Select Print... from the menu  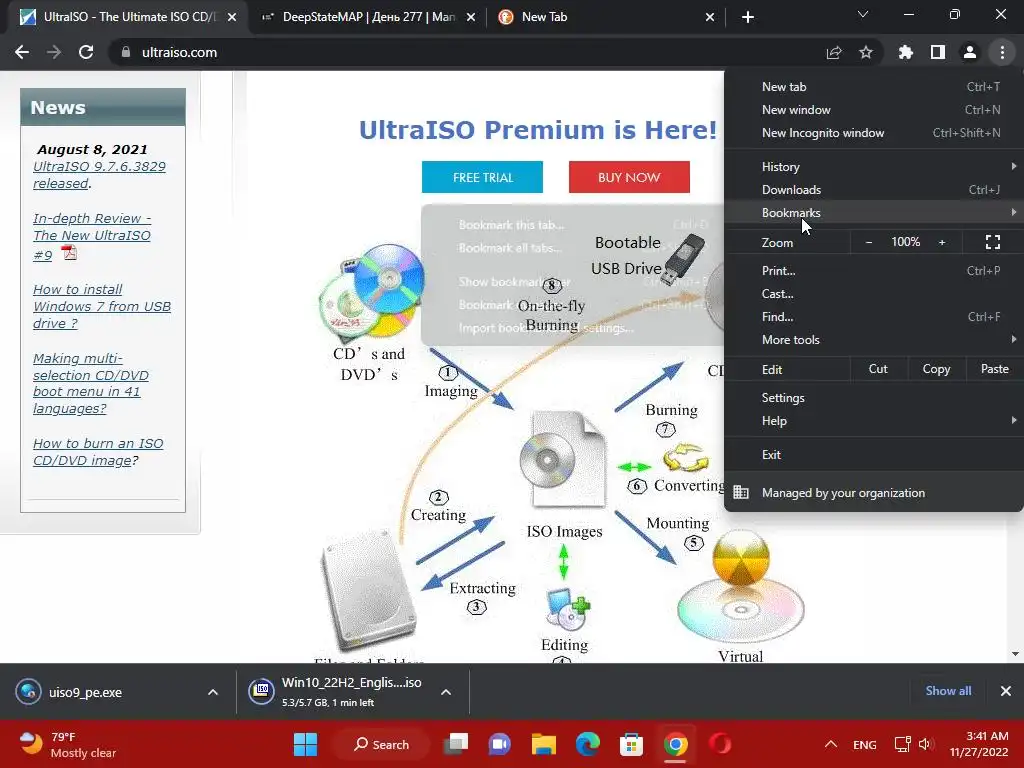coord(874,270)
